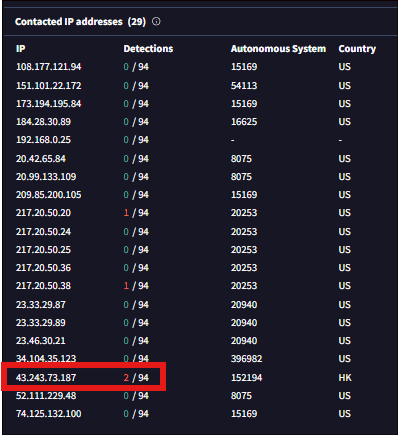This screenshot has height=435, width=399.
Task: Click the 2 / 94 detection for 43.243.73.187
Action: pyautogui.click(x=136, y=378)
